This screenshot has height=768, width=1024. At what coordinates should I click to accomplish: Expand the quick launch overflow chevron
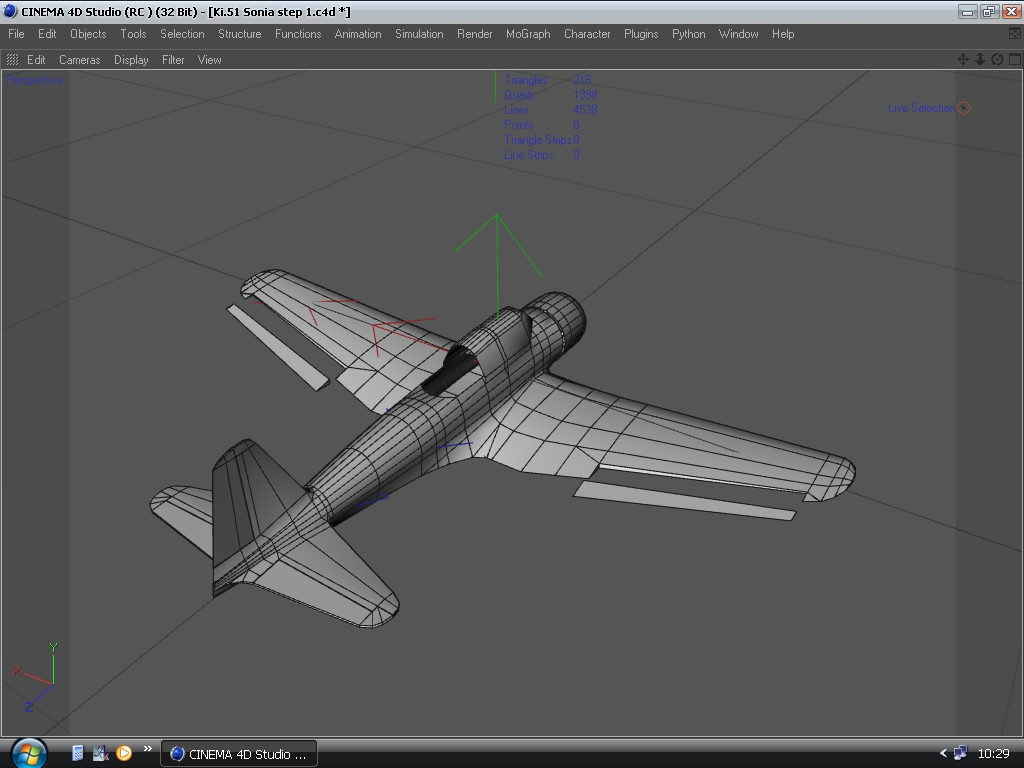pos(148,749)
